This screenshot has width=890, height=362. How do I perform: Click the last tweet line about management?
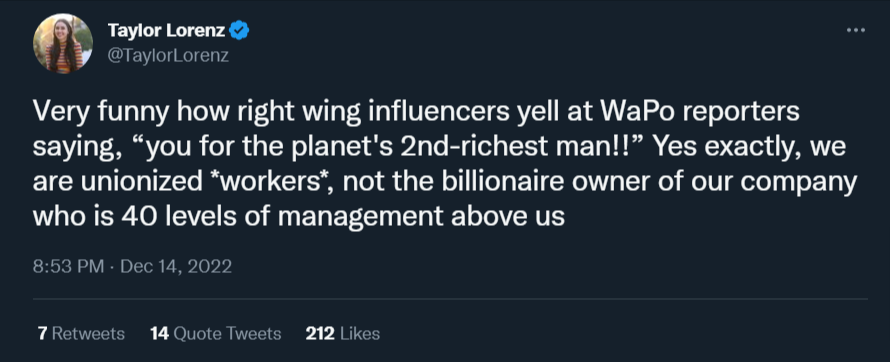[x=299, y=217]
